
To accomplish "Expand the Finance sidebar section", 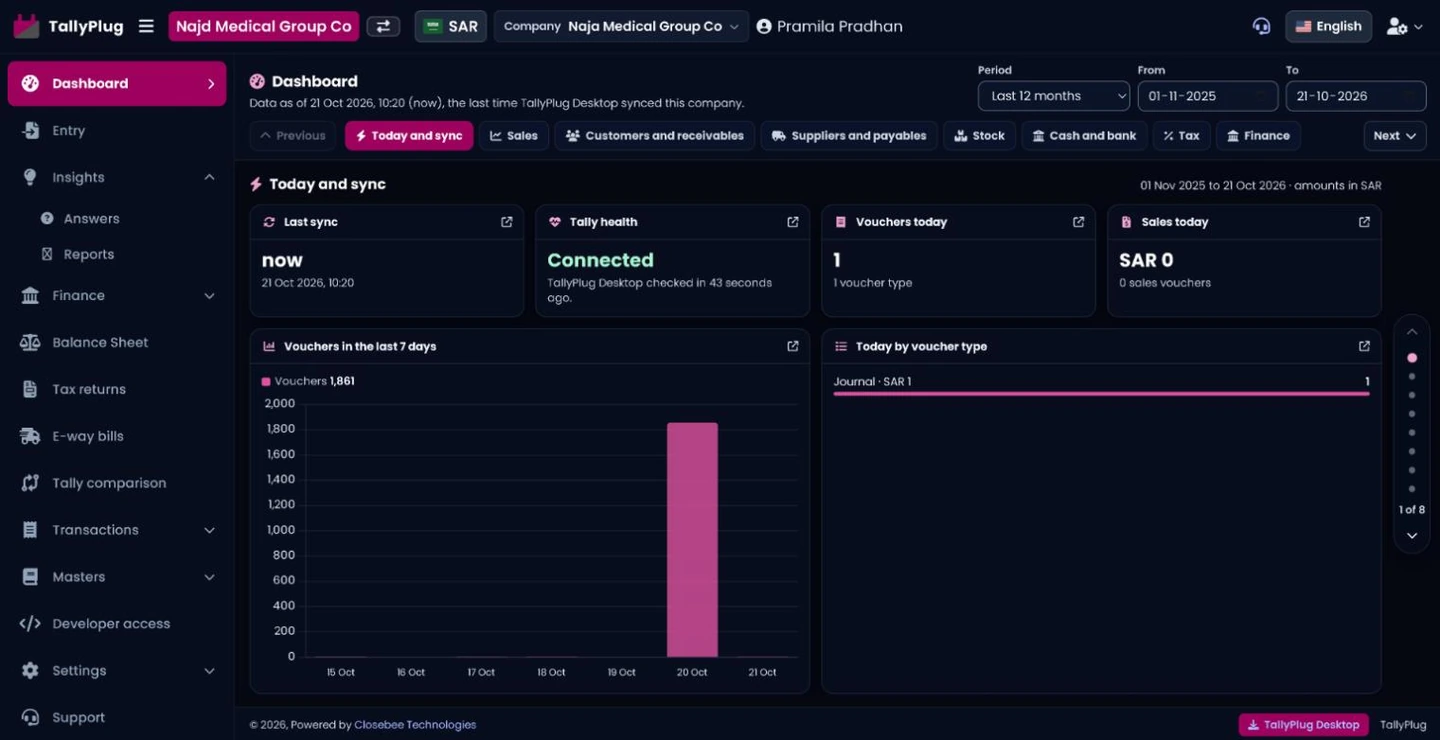I will click(117, 295).
